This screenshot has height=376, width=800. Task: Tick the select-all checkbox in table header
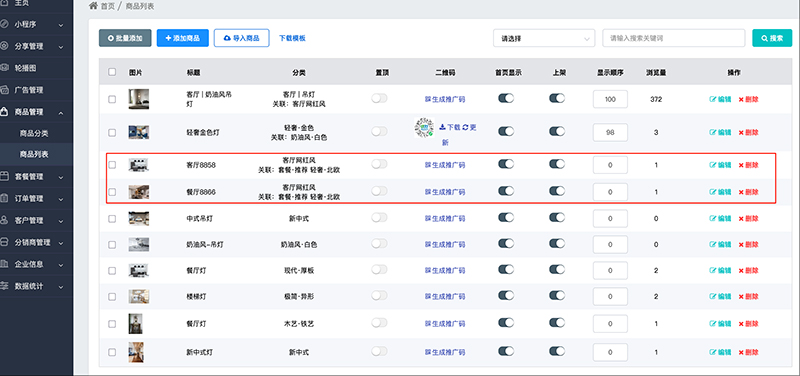pos(112,72)
